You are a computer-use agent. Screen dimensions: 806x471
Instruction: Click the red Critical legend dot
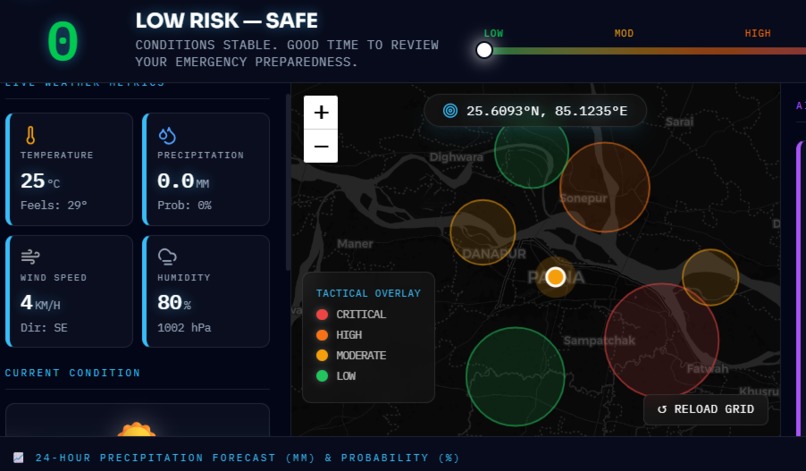tap(322, 314)
